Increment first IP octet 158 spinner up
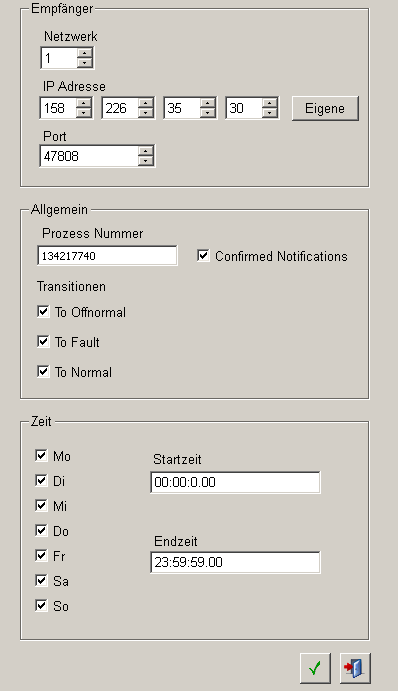This screenshot has width=398, height=691. point(84,104)
